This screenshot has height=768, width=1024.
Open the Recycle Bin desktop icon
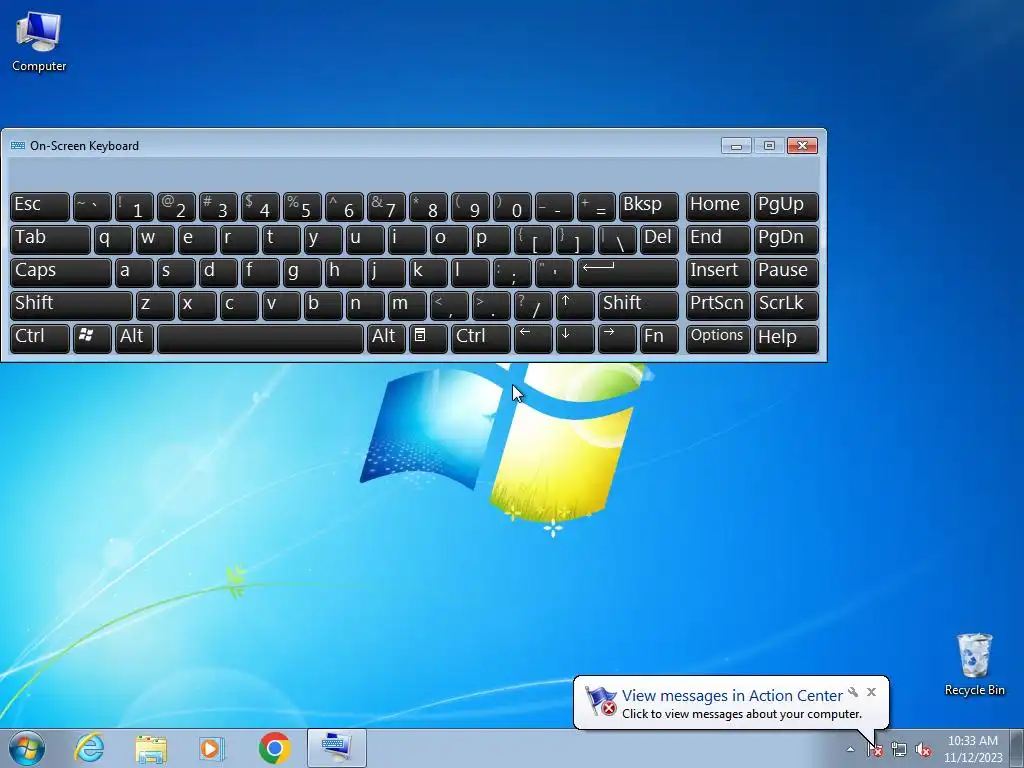[x=974, y=664]
